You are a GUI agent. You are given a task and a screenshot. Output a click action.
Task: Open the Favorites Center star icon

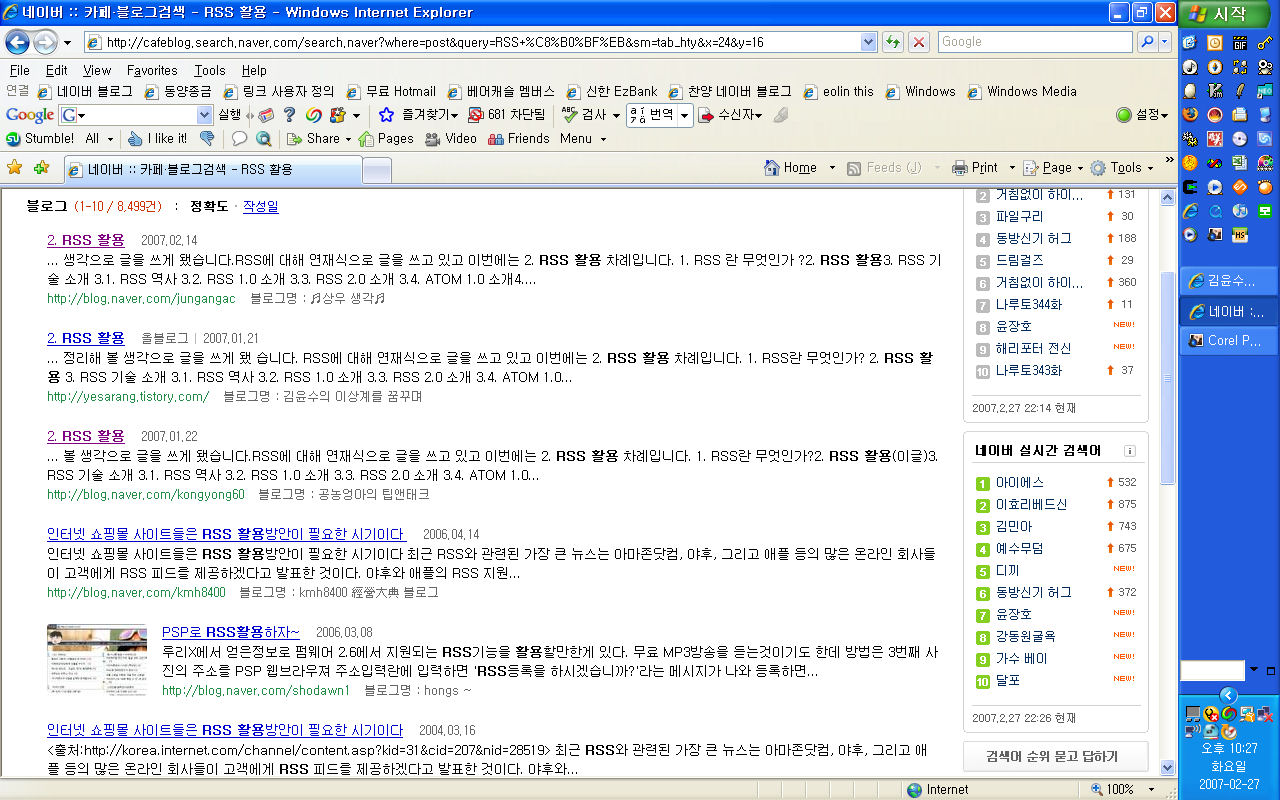15,167
